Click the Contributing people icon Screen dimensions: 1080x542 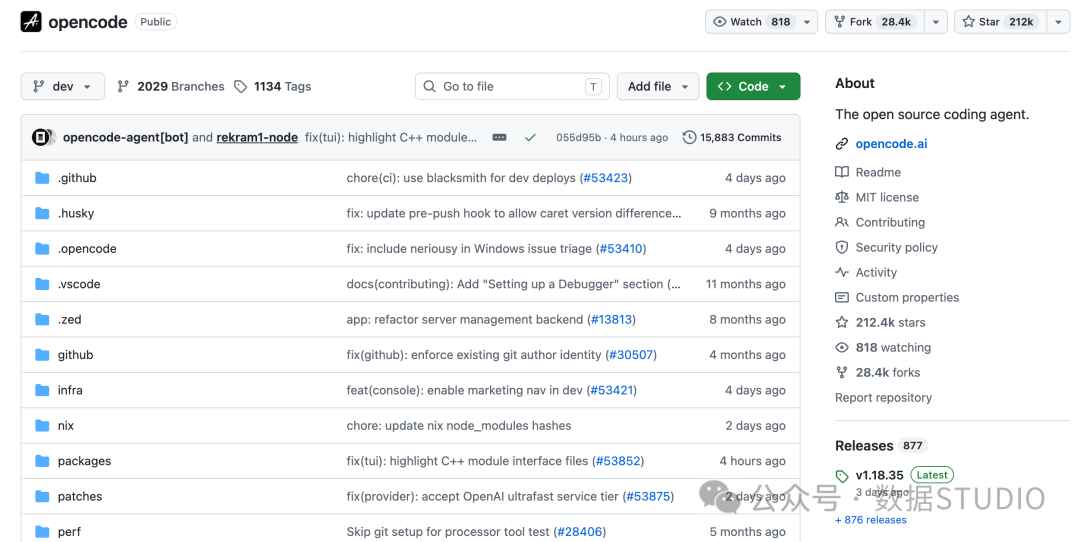tap(842, 222)
